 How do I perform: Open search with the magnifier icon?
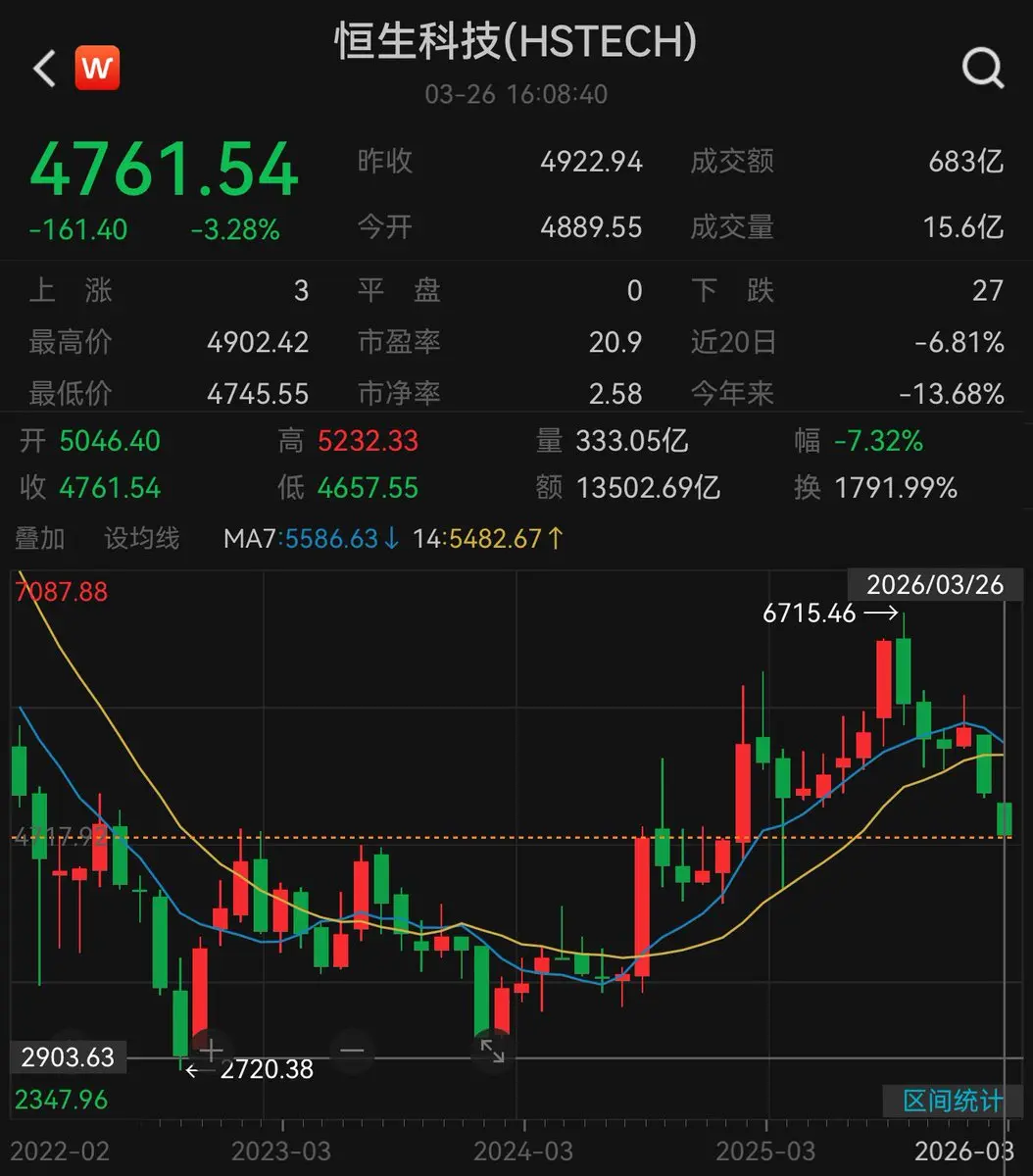982,69
